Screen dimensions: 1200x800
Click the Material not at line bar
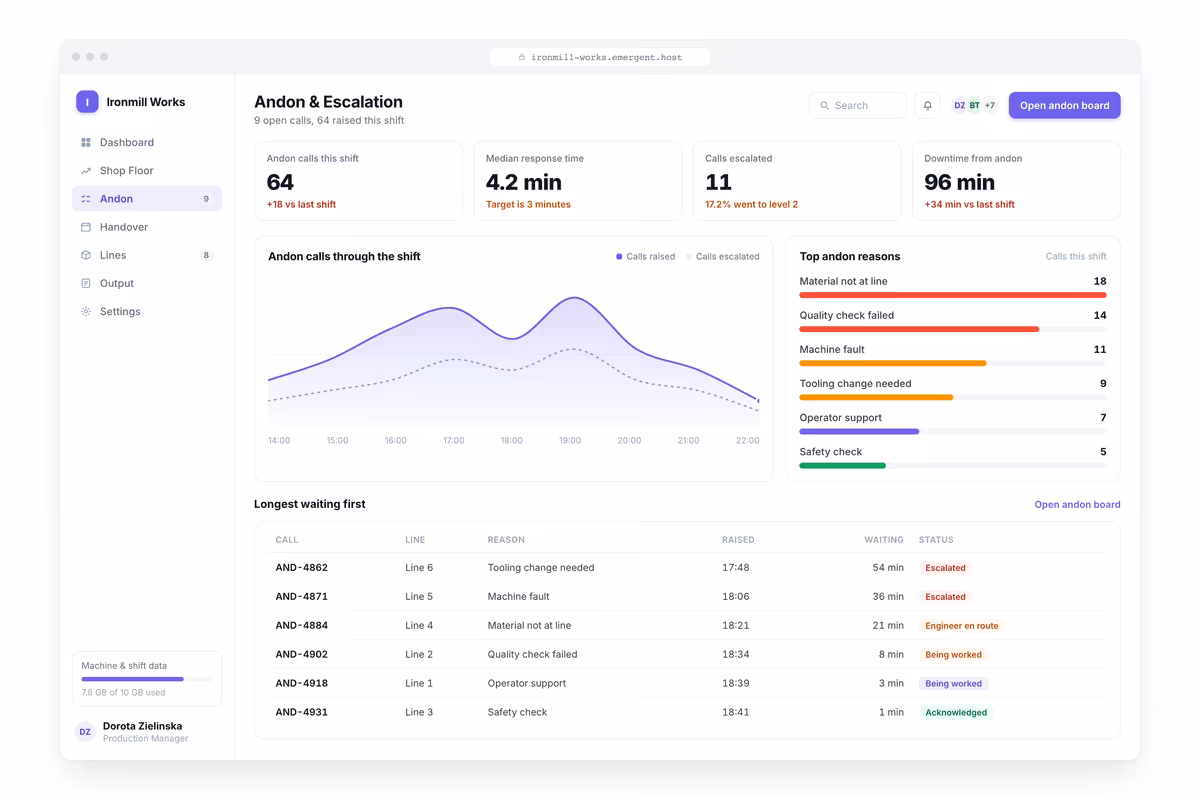point(953,295)
